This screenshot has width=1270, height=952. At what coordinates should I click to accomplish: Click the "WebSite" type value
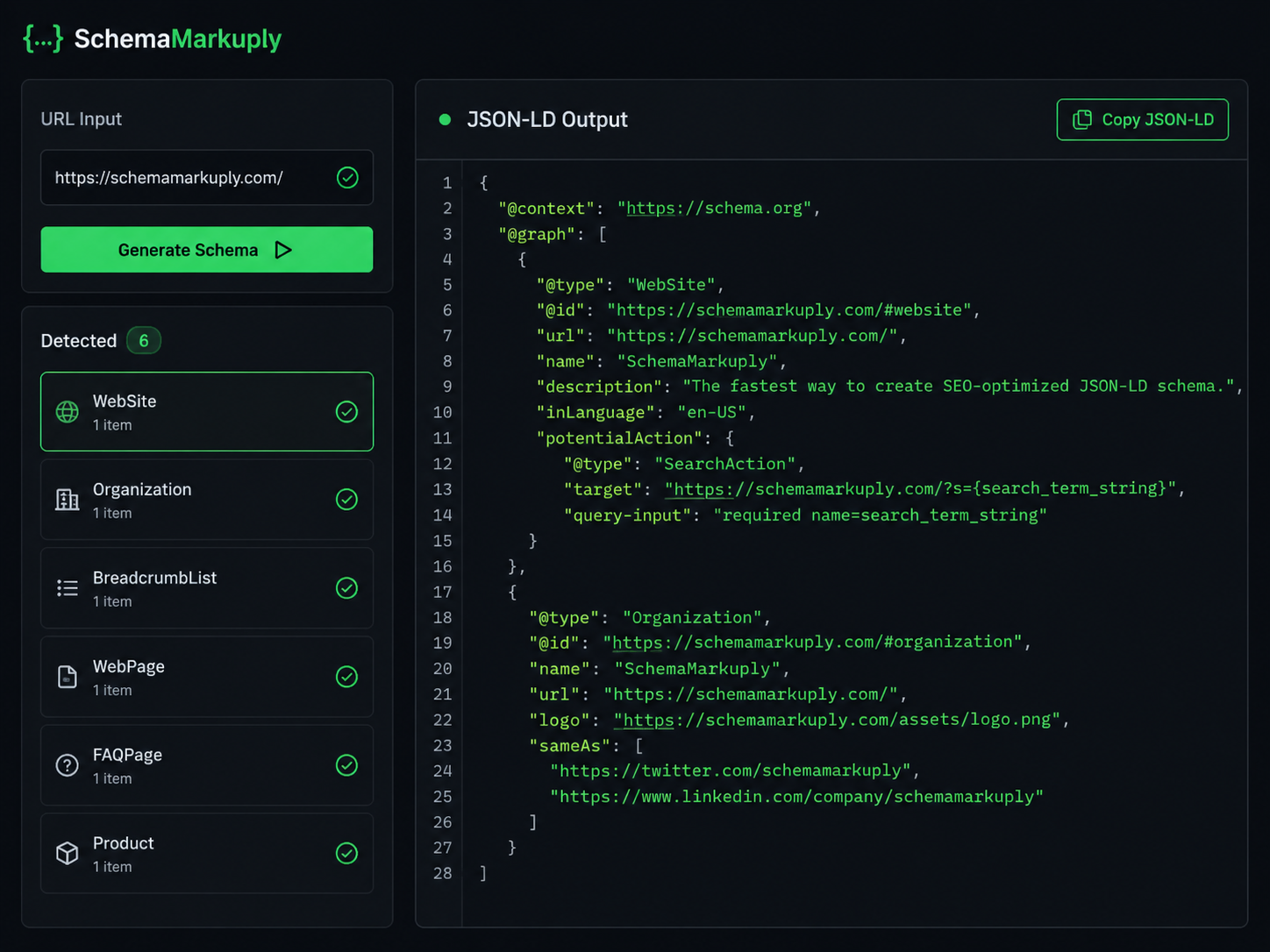click(672, 285)
